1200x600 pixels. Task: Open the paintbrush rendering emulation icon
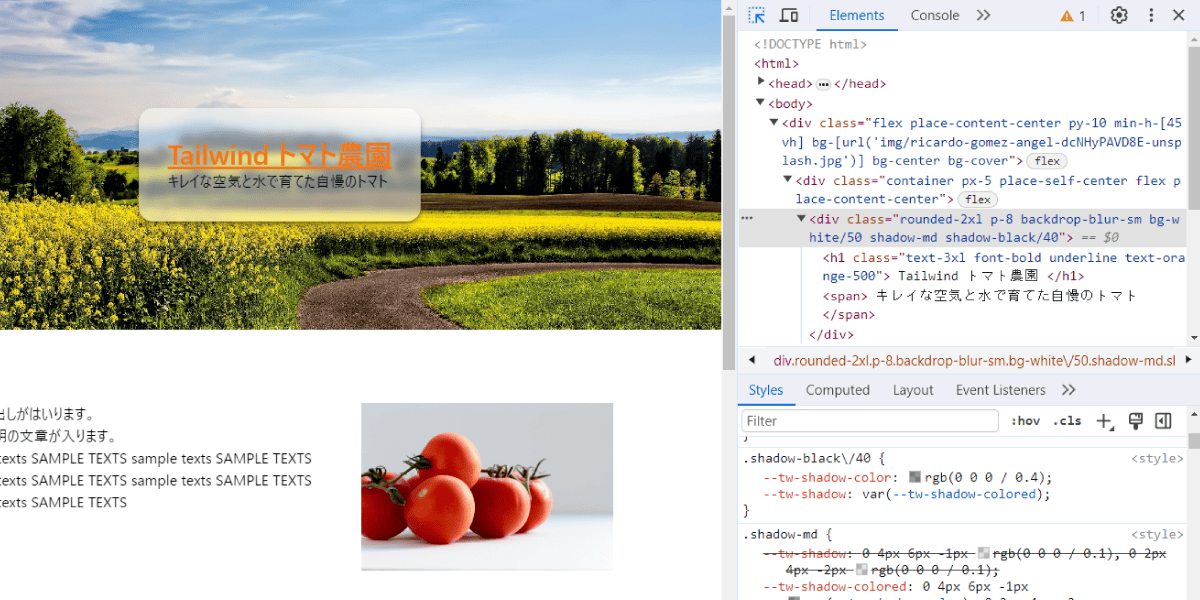pyautogui.click(x=1135, y=421)
